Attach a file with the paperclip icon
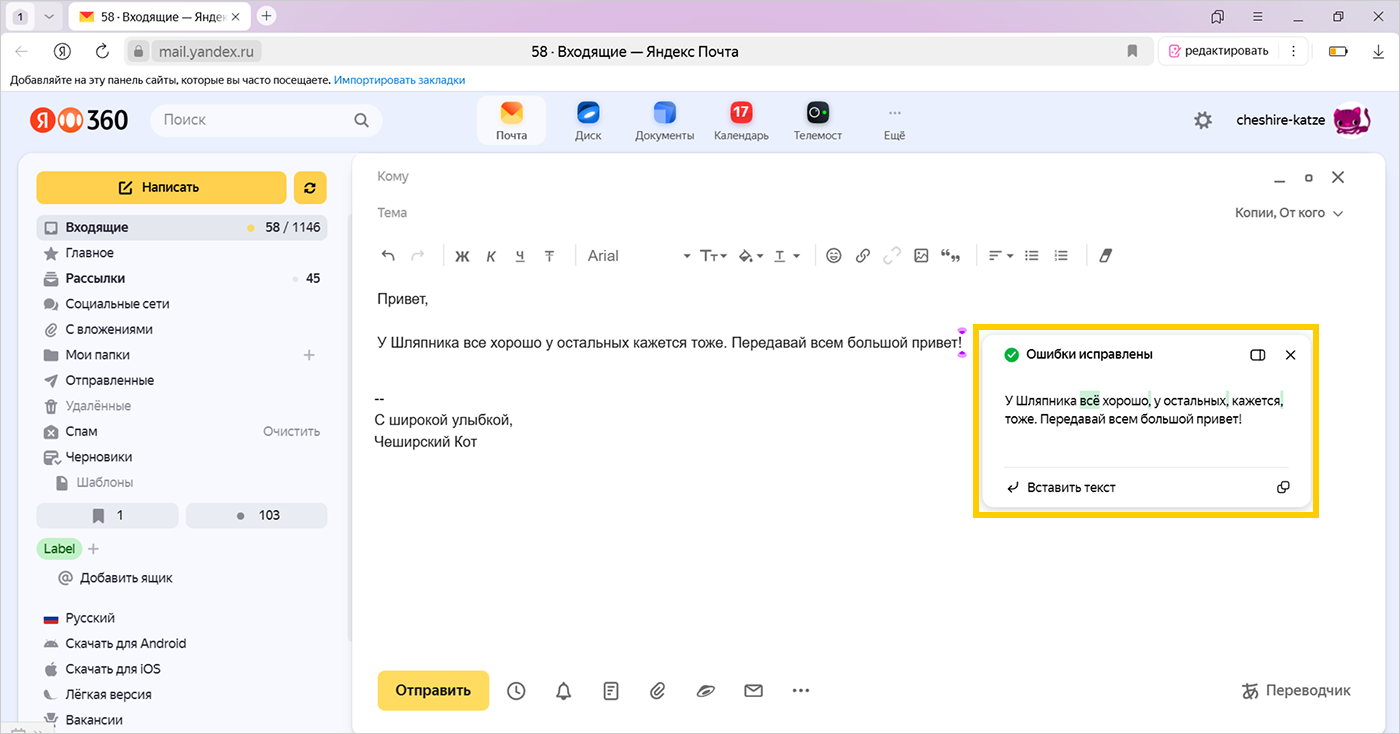This screenshot has width=1400, height=734. [x=657, y=690]
